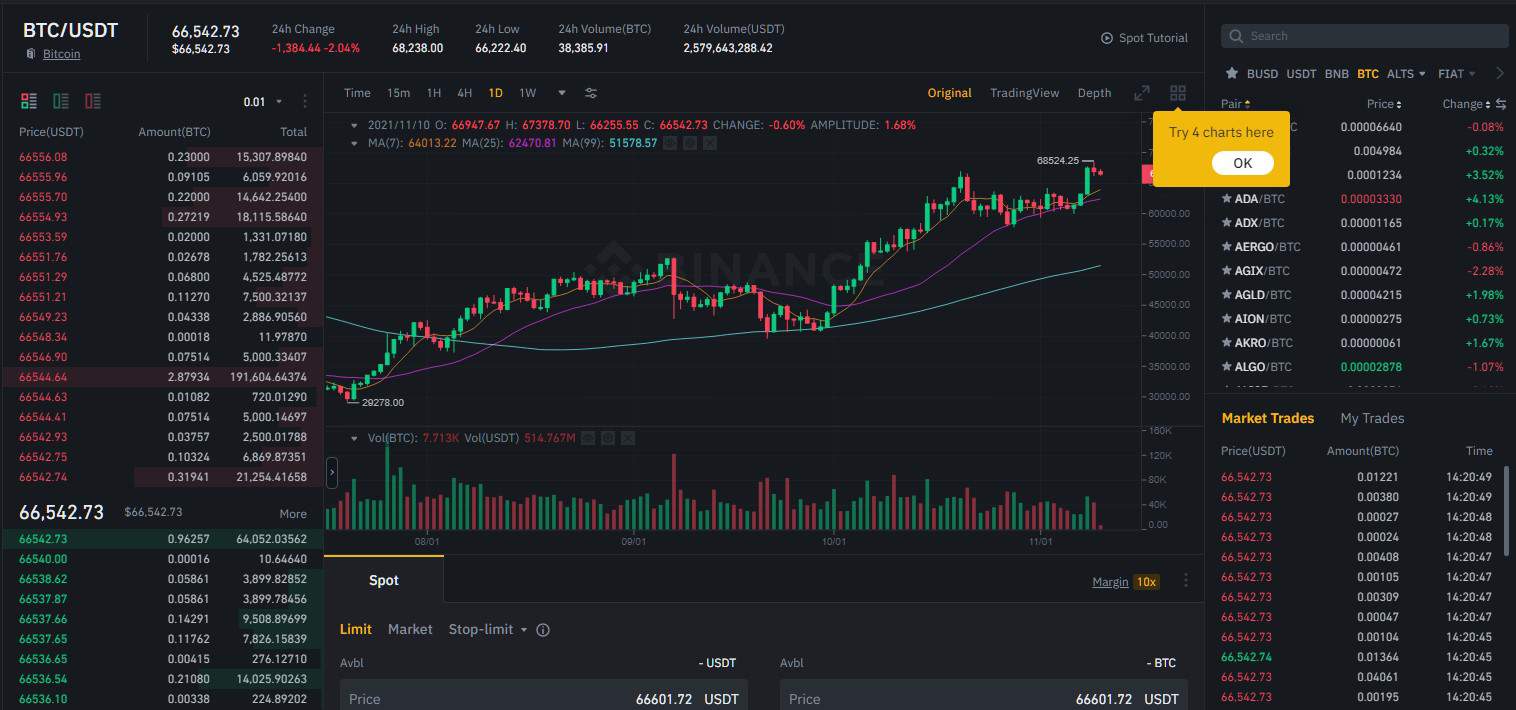
Task: Select the 1W chart interval
Action: tap(528, 93)
